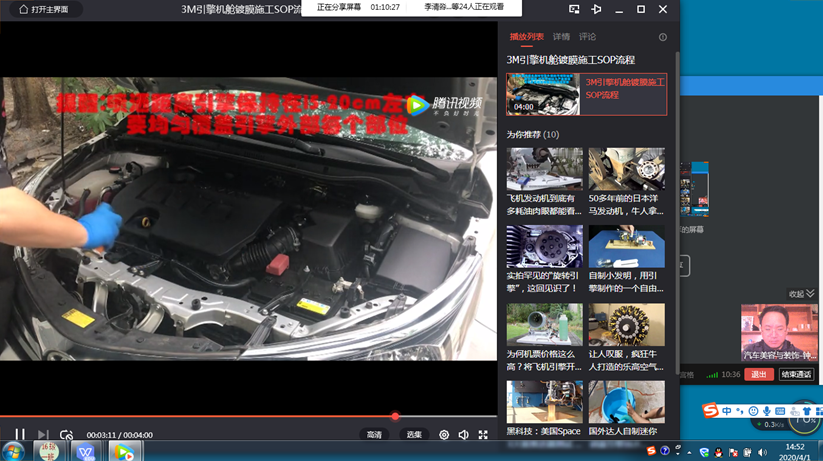Seek to the end of progress bar
The height and width of the screenshot is (461, 823).
coord(495,416)
